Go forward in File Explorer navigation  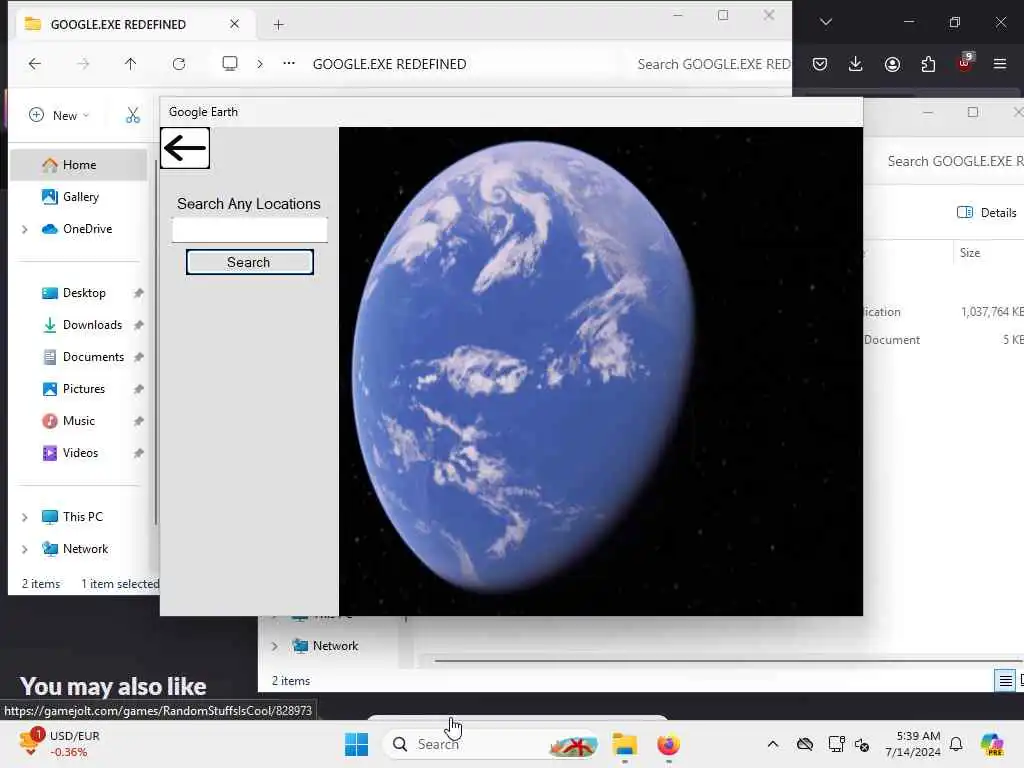coord(83,63)
